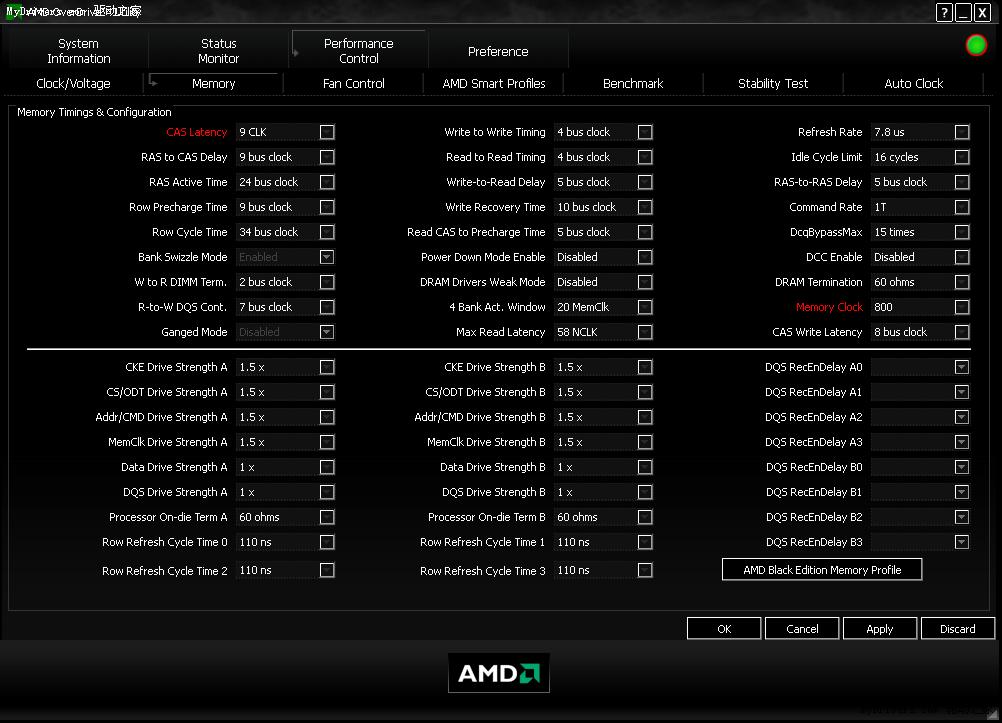Click the OK button
Image resolution: width=1002 pixels, height=723 pixels.
click(x=724, y=628)
